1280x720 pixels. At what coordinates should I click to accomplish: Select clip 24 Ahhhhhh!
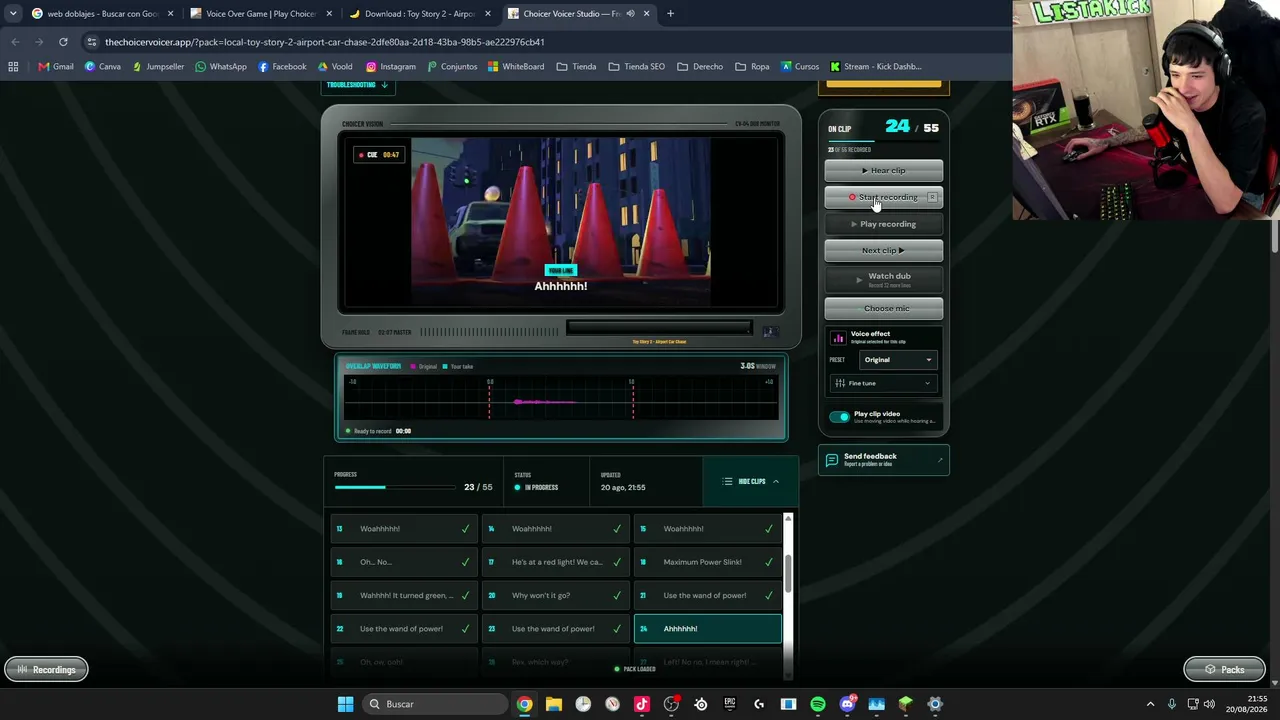[x=708, y=629]
